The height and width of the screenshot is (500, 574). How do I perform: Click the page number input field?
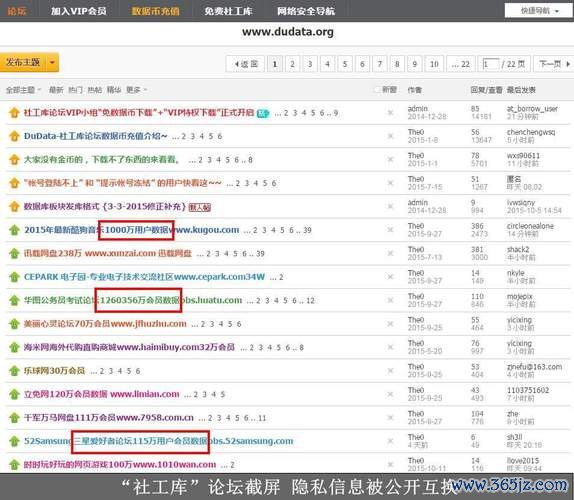tap(491, 64)
